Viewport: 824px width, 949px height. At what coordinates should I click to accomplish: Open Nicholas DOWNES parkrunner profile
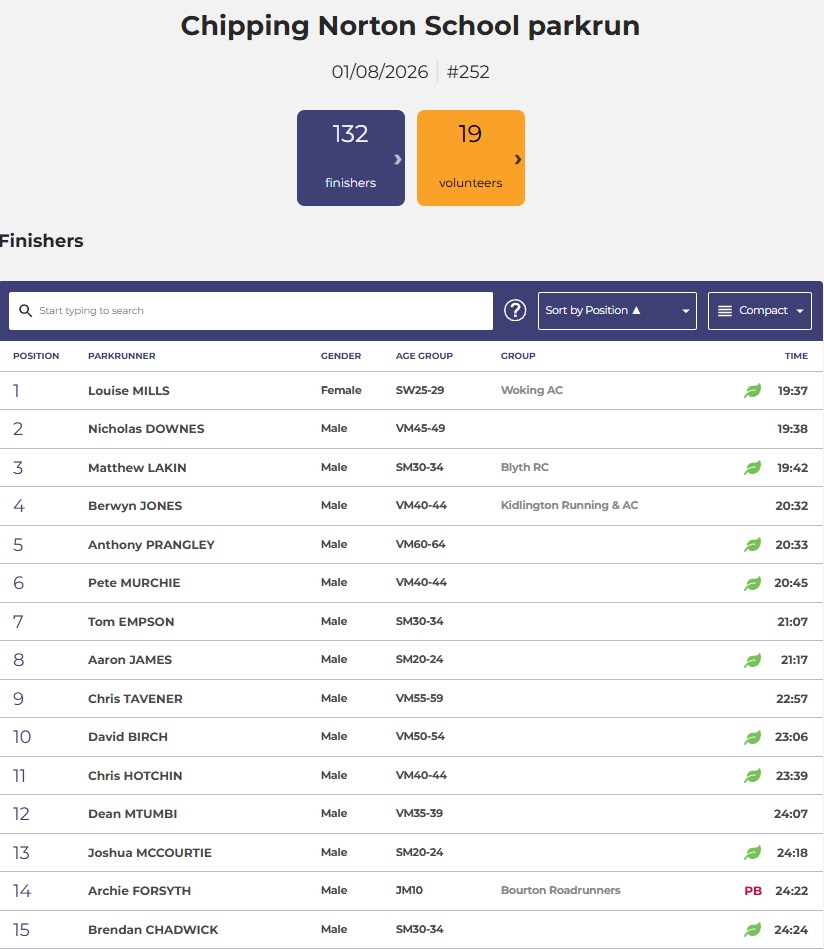[146, 429]
